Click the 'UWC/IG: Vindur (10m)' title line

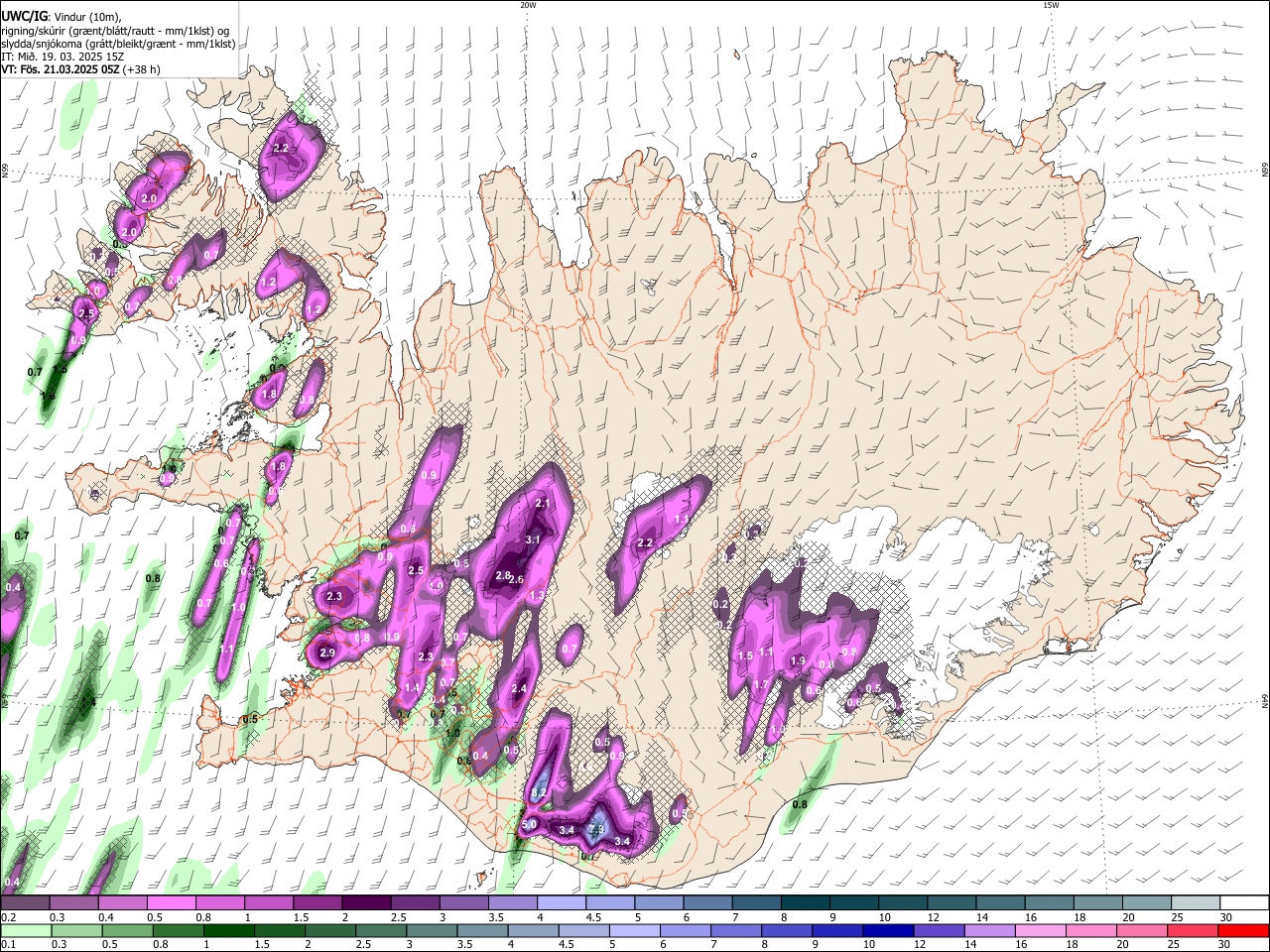61,16
